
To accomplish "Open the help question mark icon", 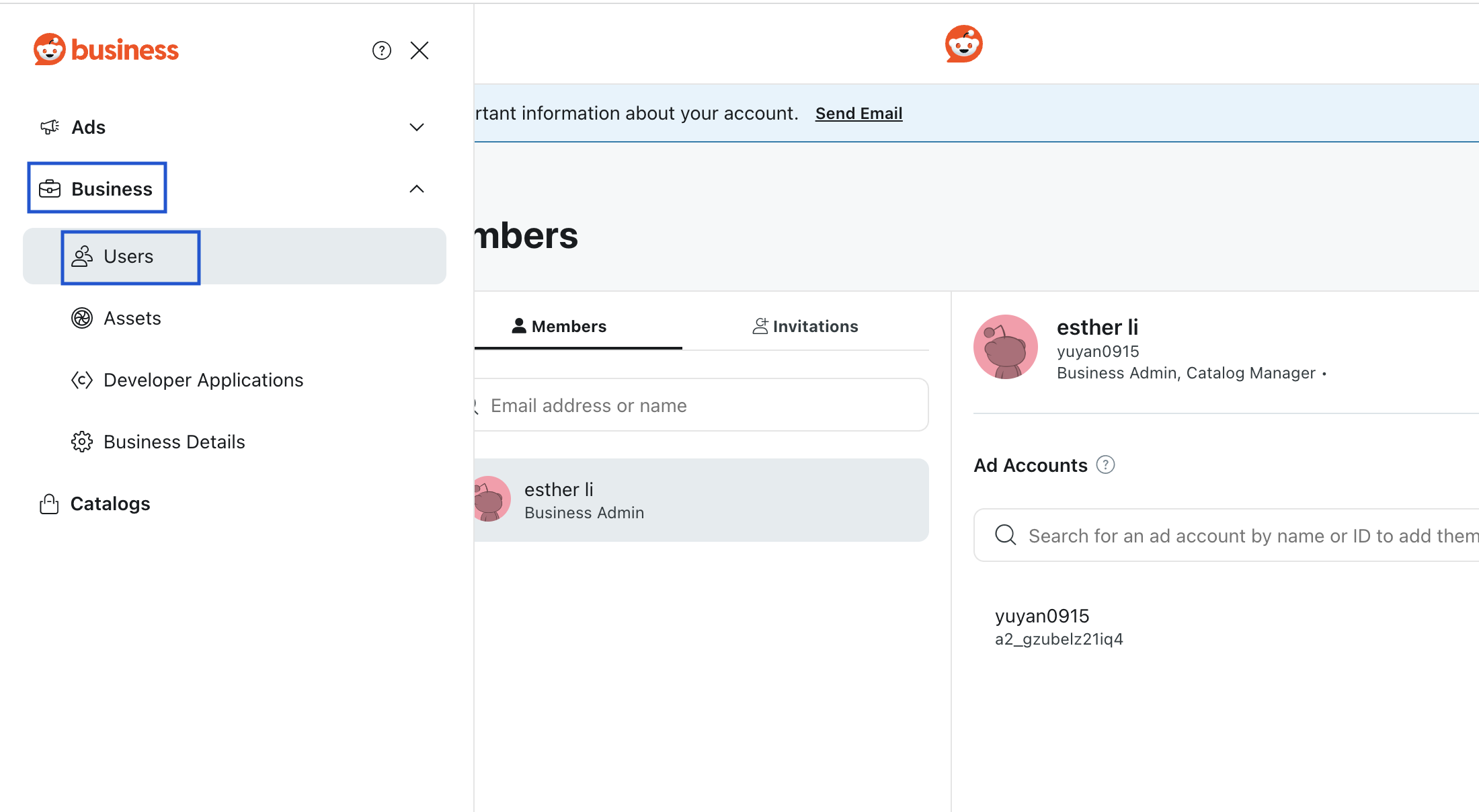I will (x=382, y=50).
